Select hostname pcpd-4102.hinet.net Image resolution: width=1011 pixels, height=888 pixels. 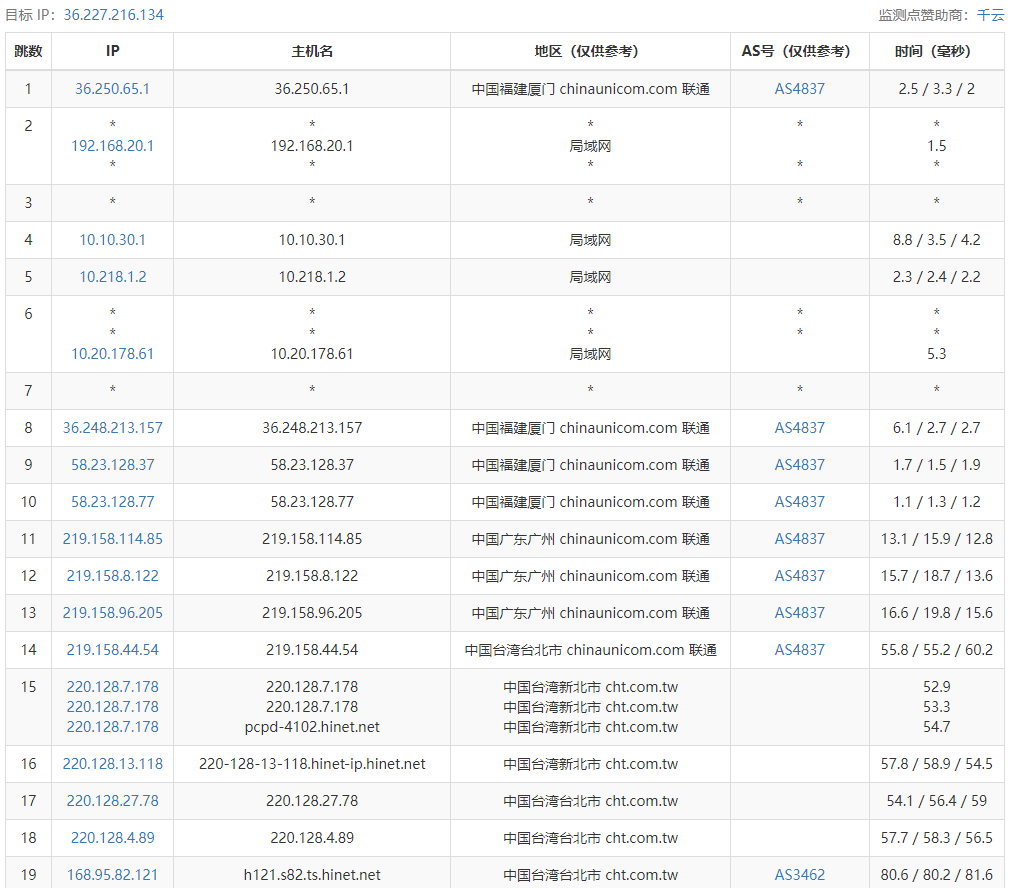312,727
